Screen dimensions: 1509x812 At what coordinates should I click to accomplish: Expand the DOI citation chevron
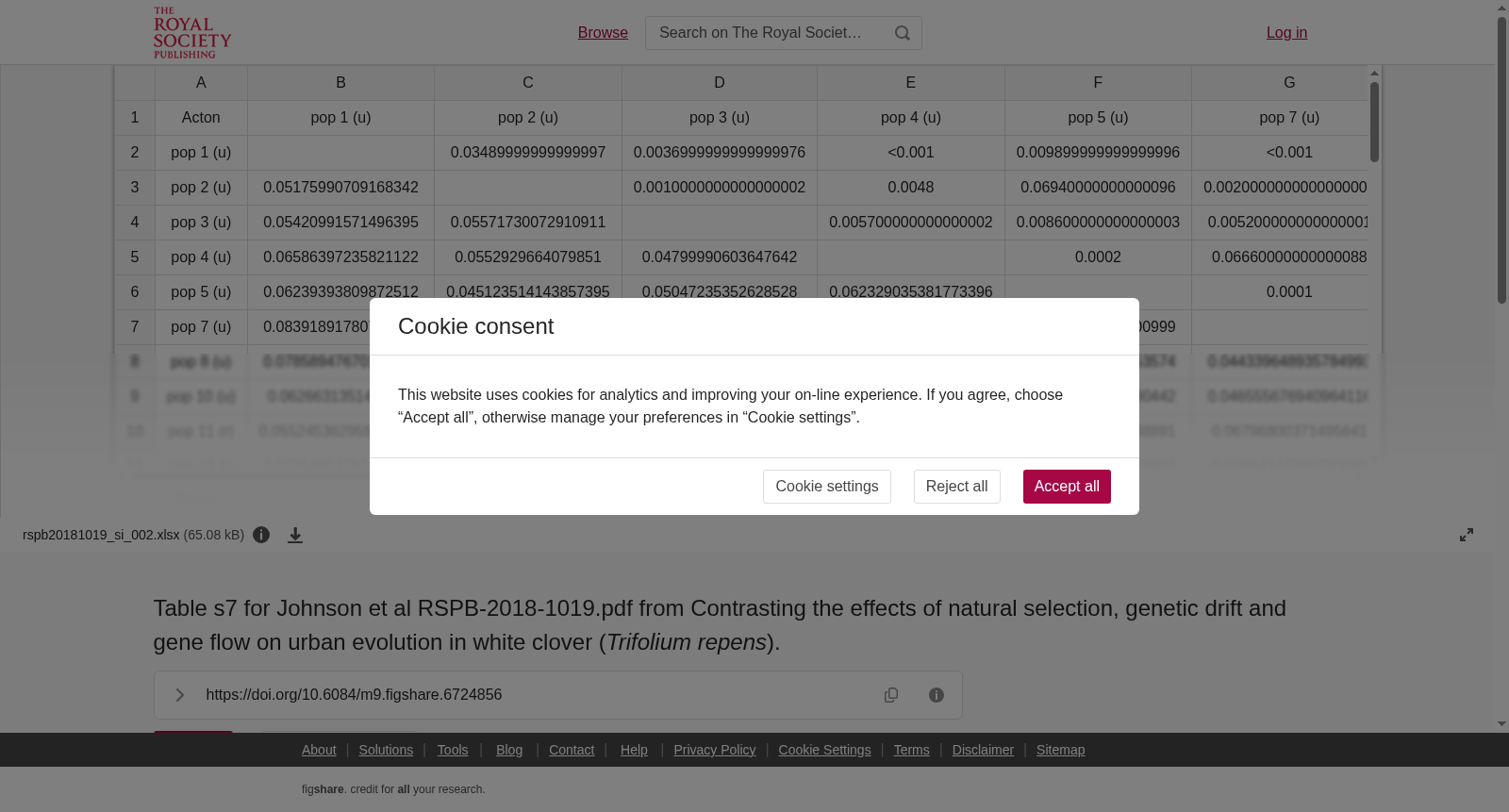coord(179,695)
